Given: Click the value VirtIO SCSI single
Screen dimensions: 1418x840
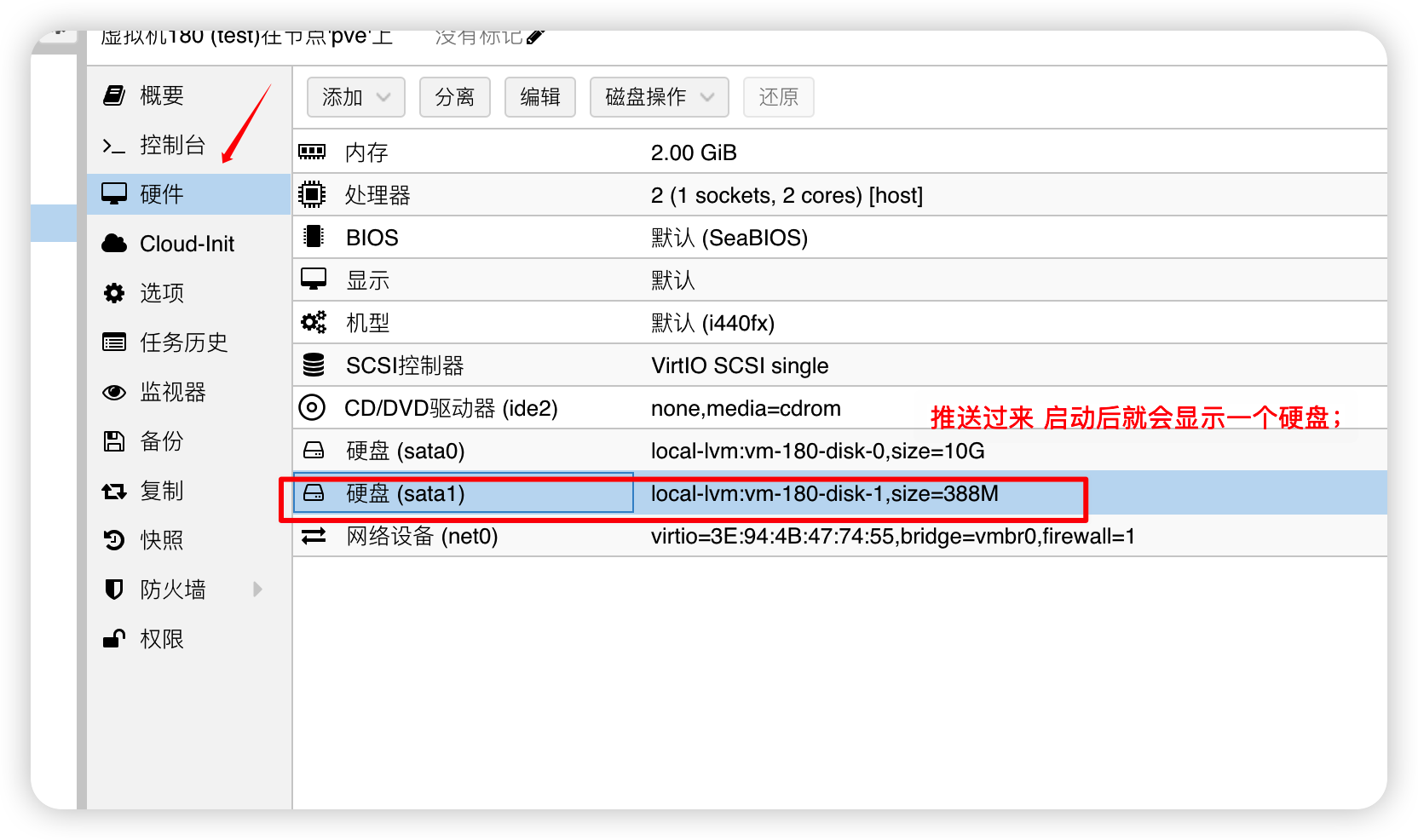Looking at the screenshot, I should [740, 365].
